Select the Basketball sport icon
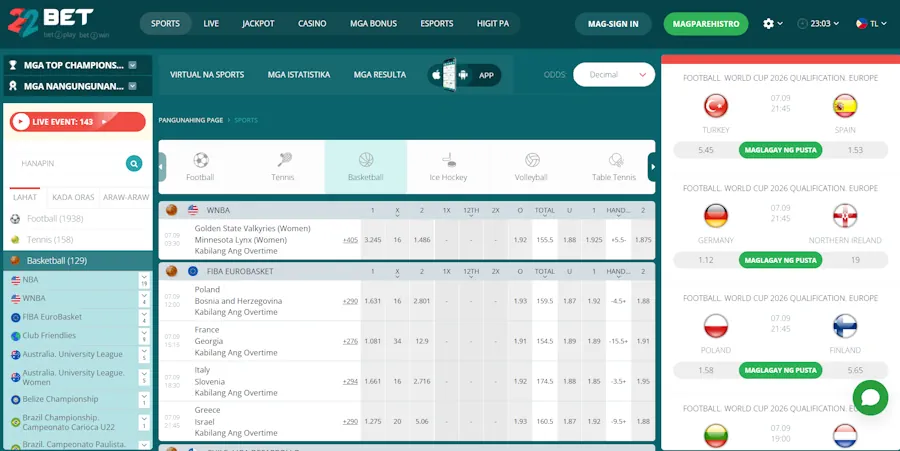Viewport: 900px width, 451px height. point(366,160)
